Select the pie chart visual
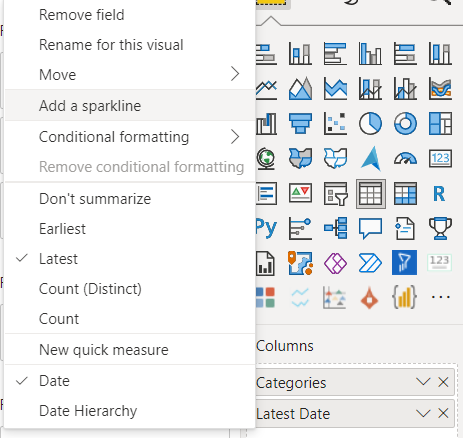The height and width of the screenshot is (438, 463). 370,123
